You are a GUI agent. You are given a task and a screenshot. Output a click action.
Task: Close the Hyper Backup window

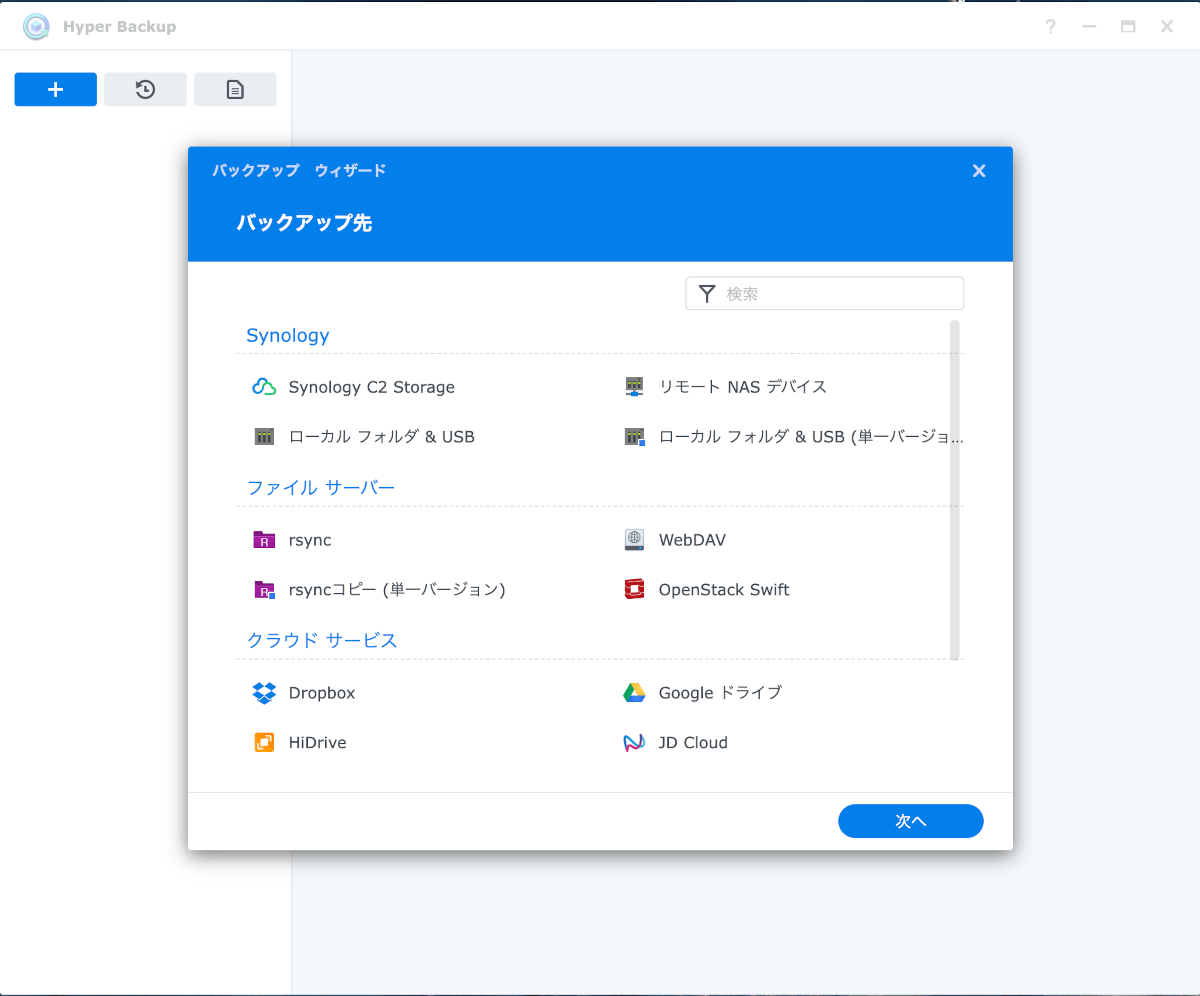[x=1167, y=27]
